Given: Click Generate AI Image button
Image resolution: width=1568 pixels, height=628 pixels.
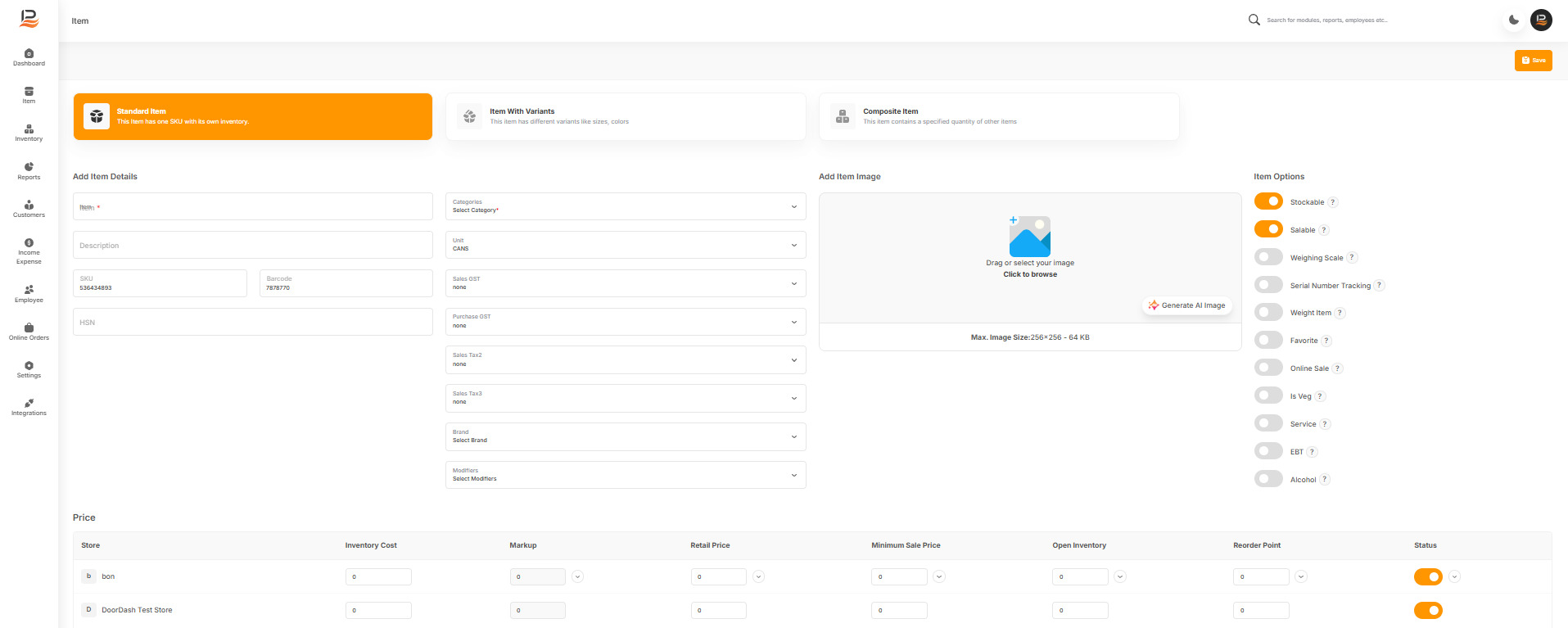Looking at the screenshot, I should (1186, 305).
